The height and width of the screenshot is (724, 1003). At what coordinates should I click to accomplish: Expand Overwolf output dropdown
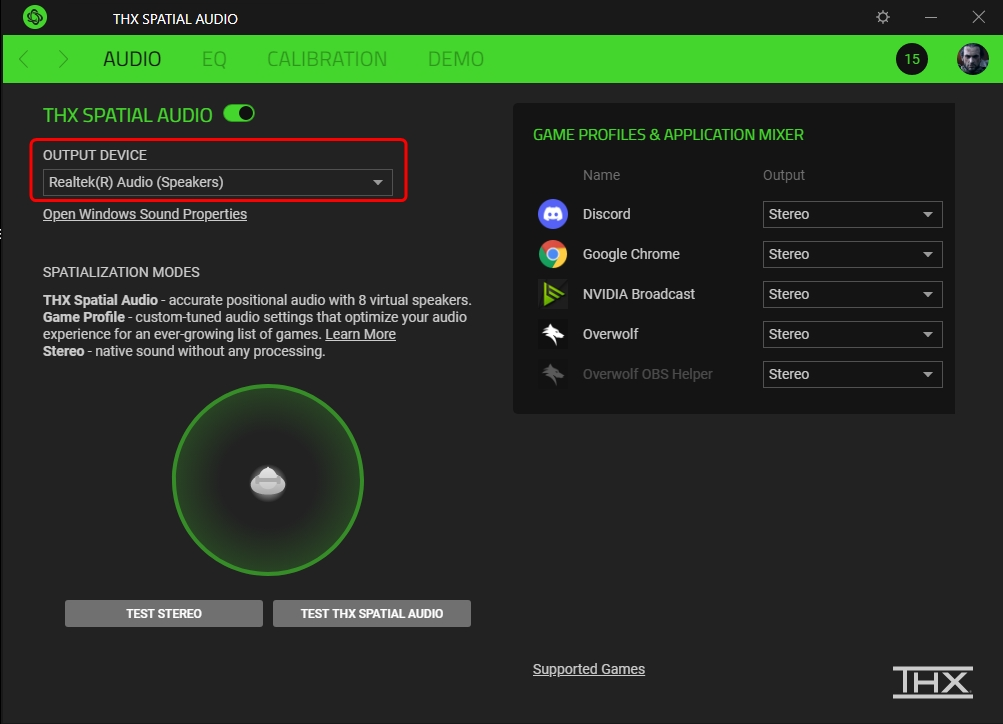tap(852, 334)
